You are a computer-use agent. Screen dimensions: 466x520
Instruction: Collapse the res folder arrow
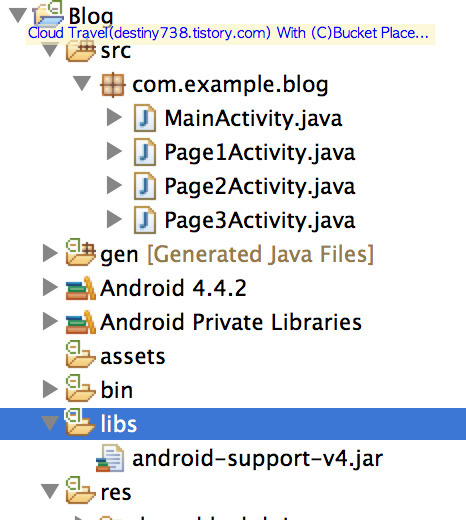point(50,492)
